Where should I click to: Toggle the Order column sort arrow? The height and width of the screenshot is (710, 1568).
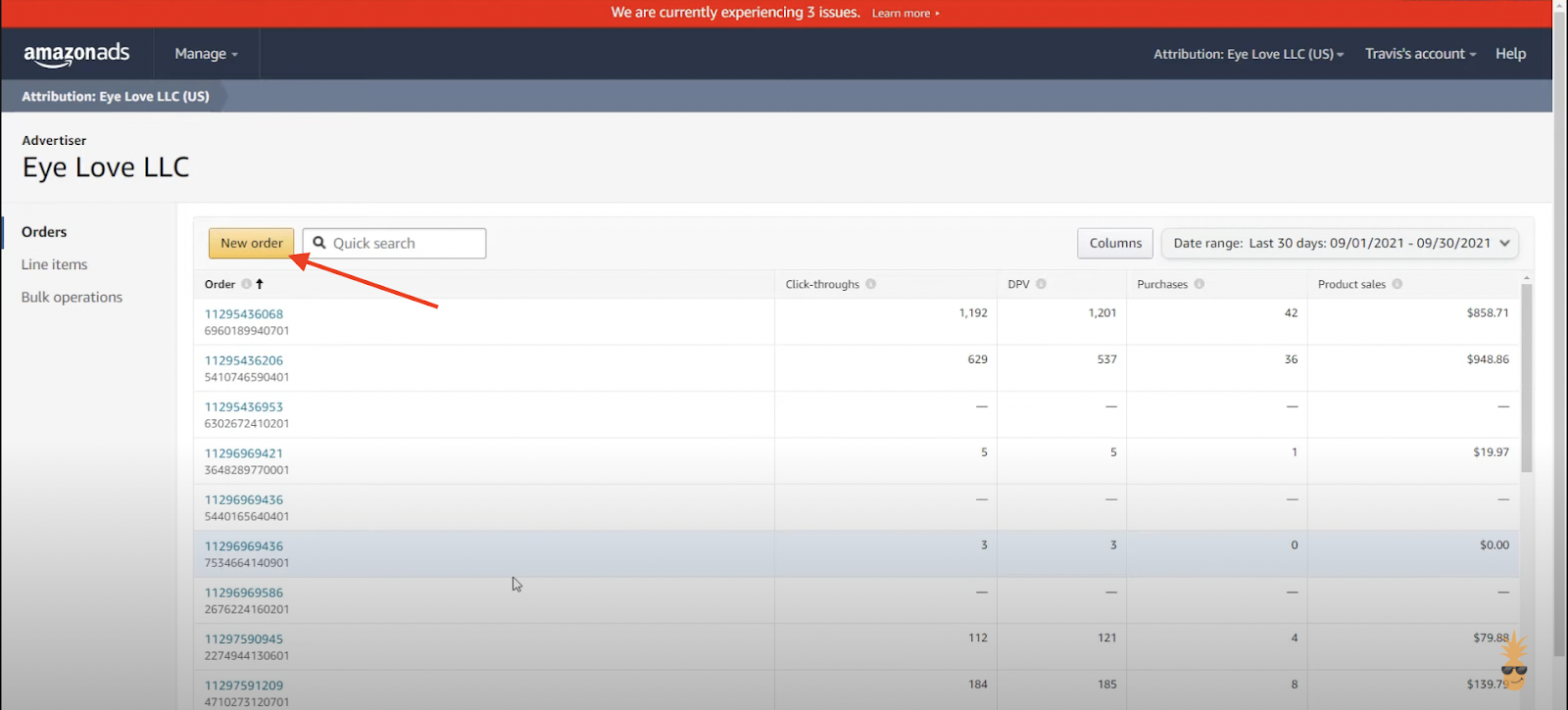click(260, 284)
